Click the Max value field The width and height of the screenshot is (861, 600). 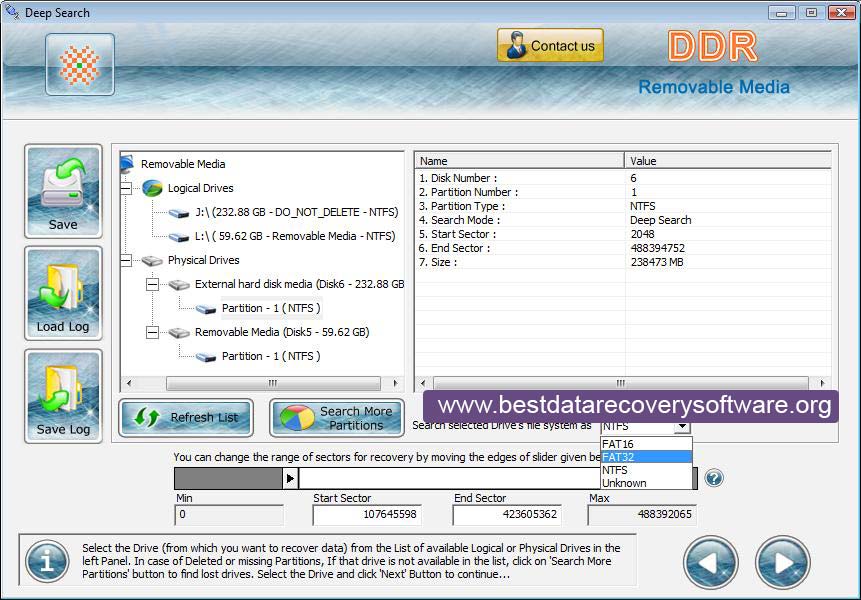point(642,514)
